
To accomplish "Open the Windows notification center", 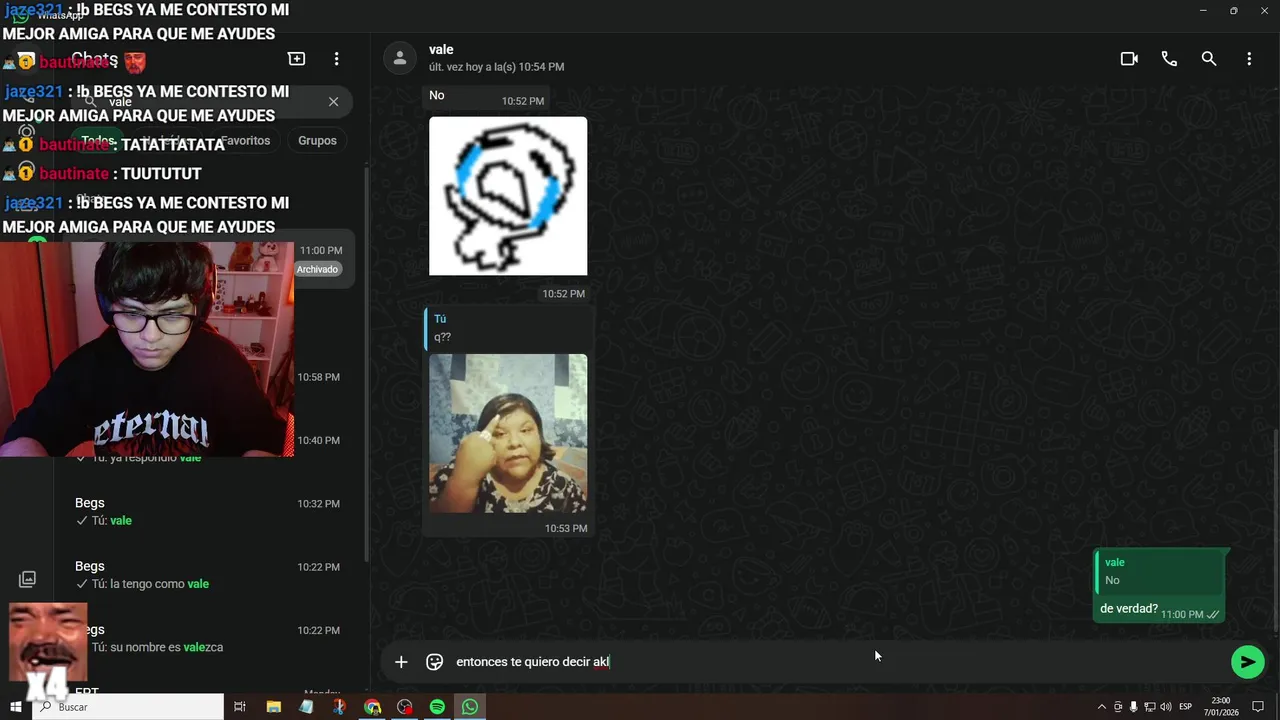I will pos(1258,707).
